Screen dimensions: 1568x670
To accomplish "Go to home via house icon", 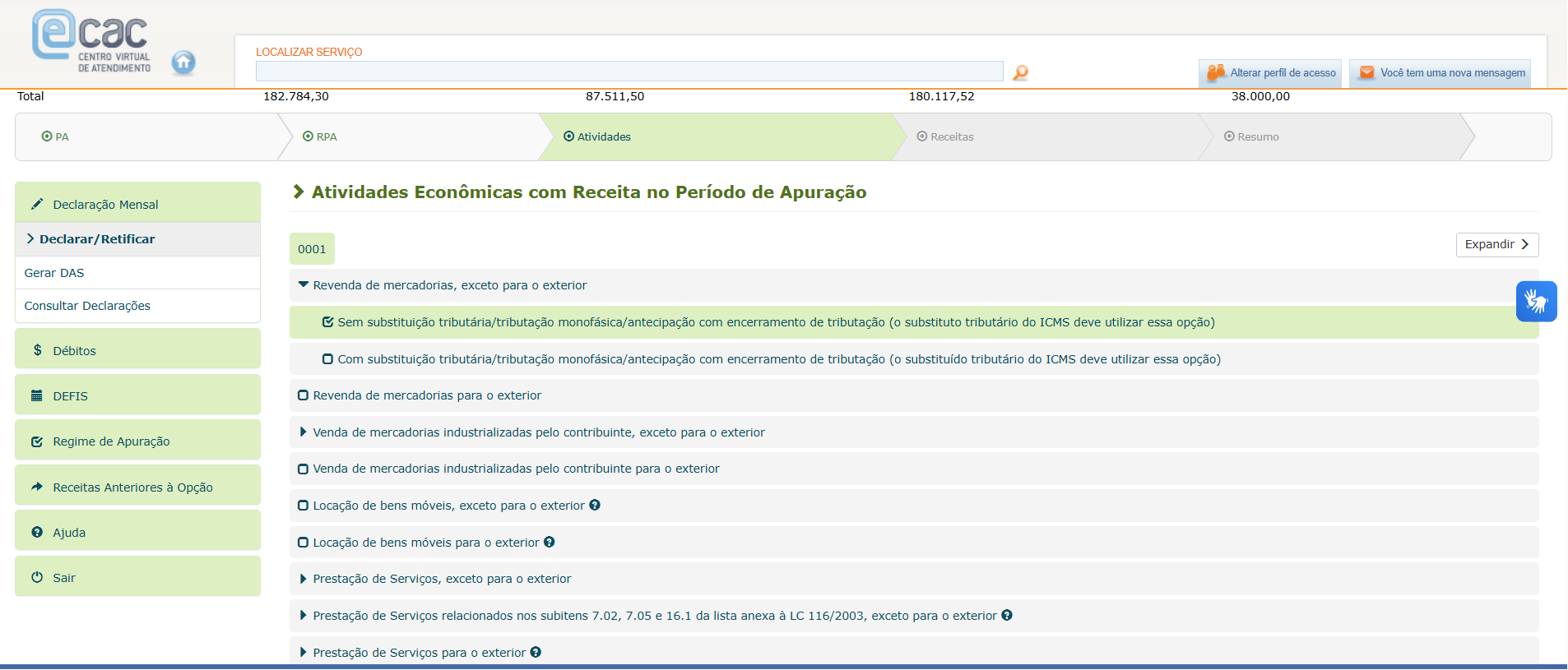I will point(183,62).
